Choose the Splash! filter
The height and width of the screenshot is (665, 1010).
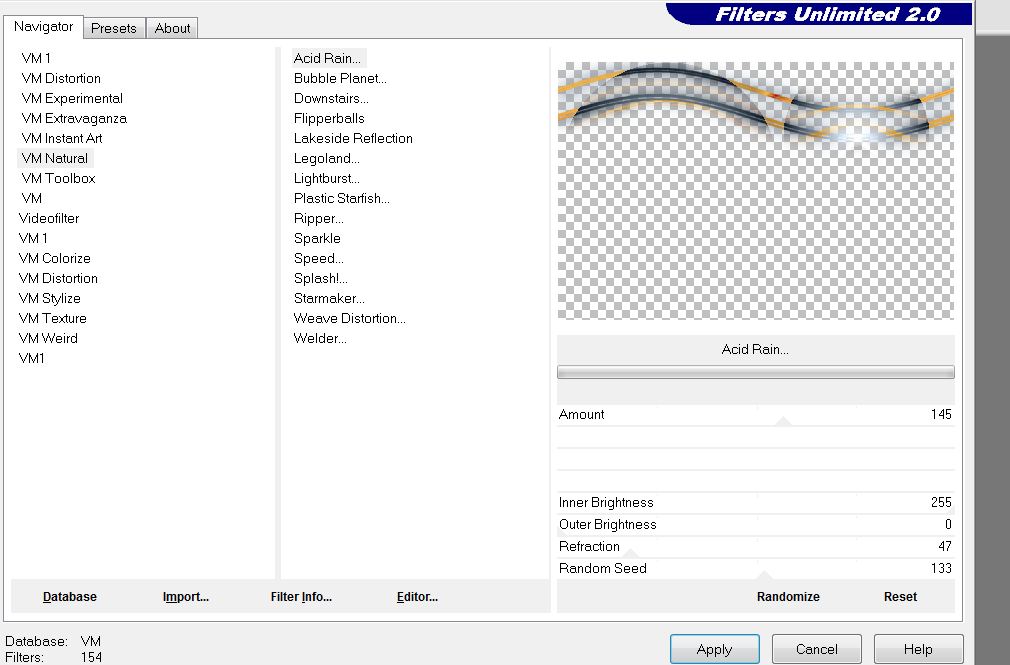point(320,278)
